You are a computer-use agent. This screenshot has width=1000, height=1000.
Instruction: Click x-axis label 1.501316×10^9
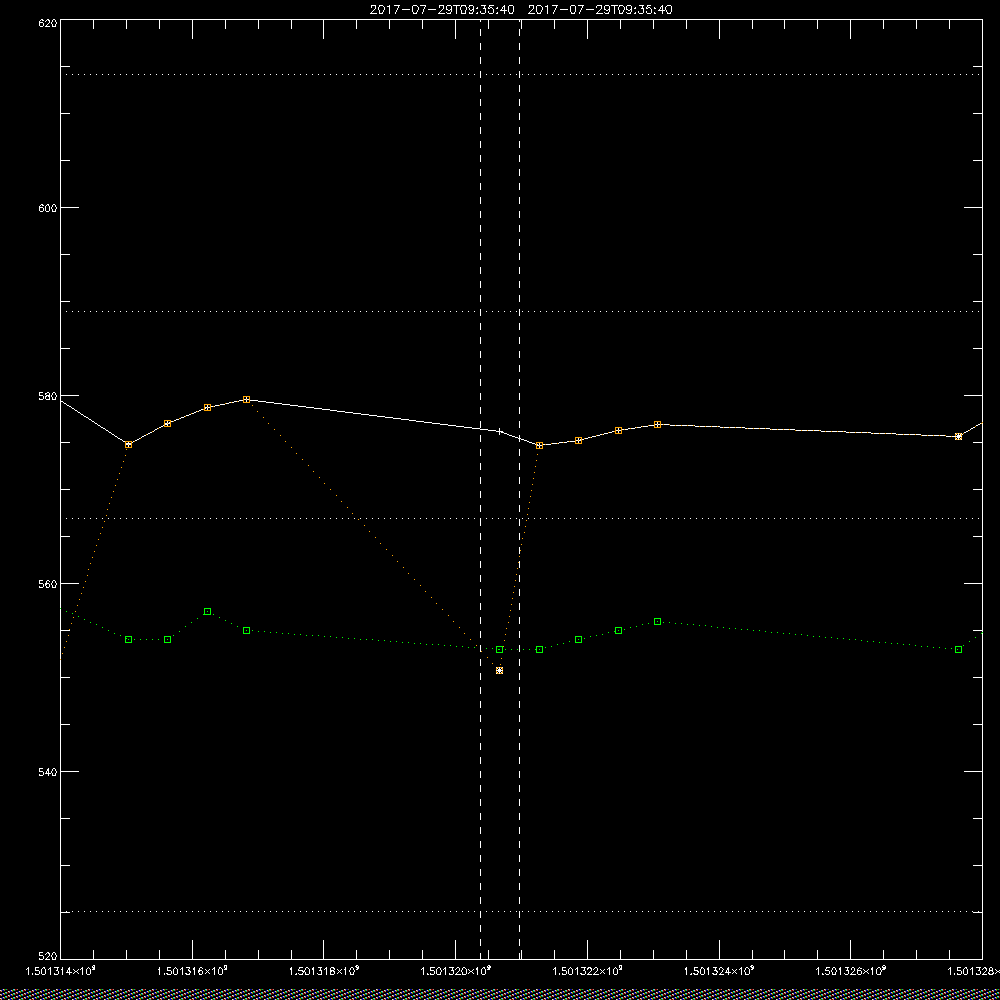(192, 971)
